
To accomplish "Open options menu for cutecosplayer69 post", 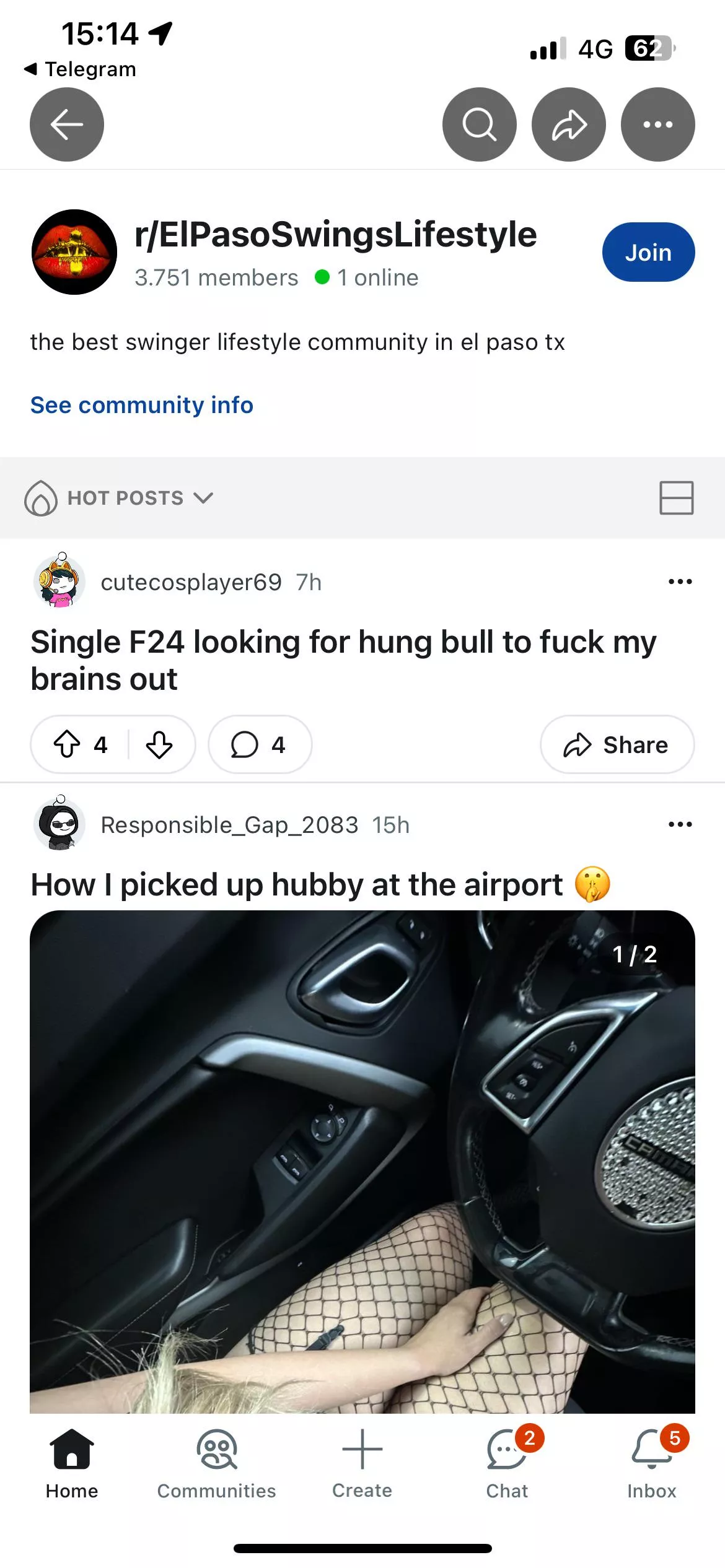I will tap(680, 581).
